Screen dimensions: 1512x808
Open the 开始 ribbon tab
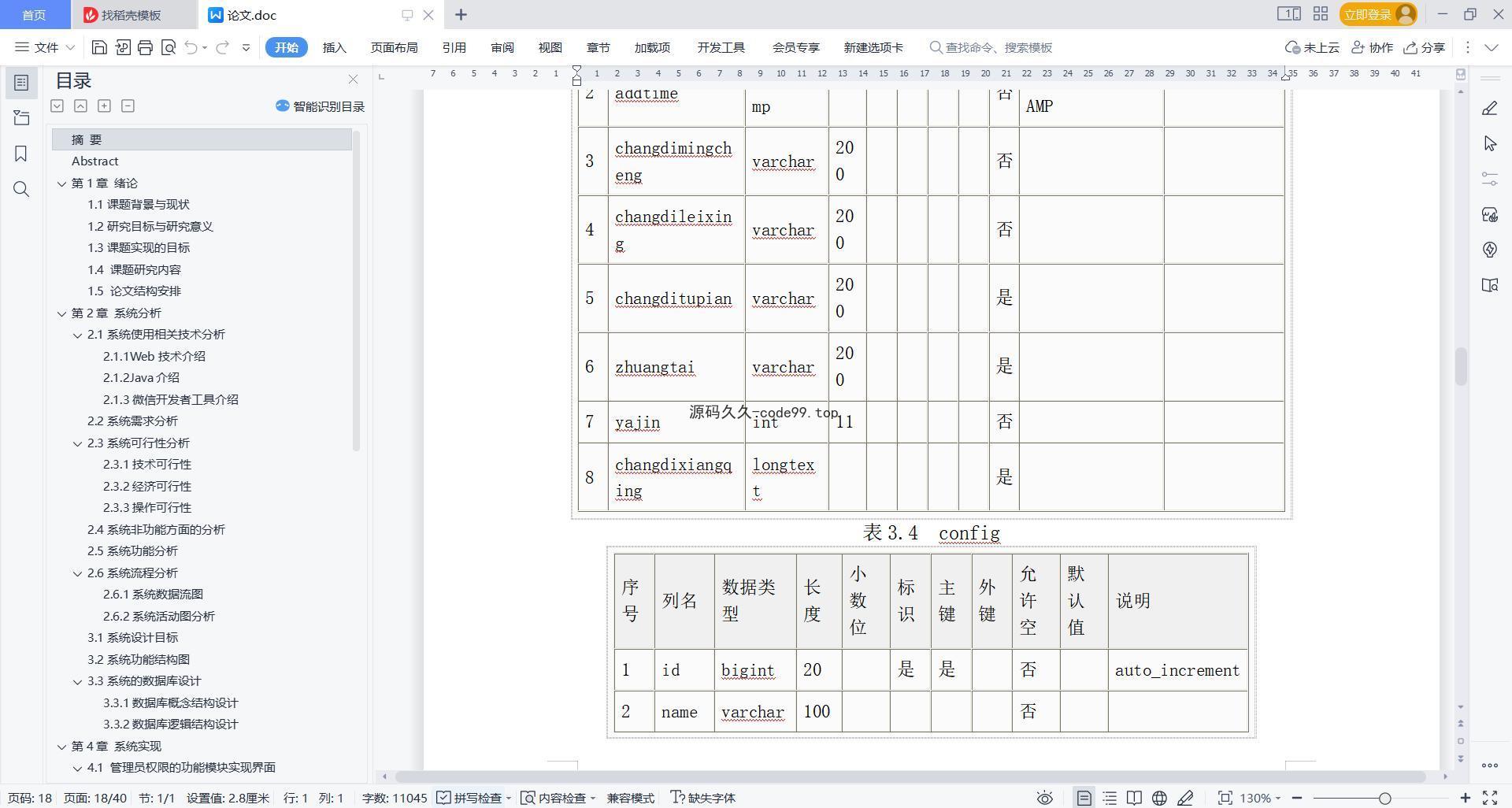click(286, 47)
